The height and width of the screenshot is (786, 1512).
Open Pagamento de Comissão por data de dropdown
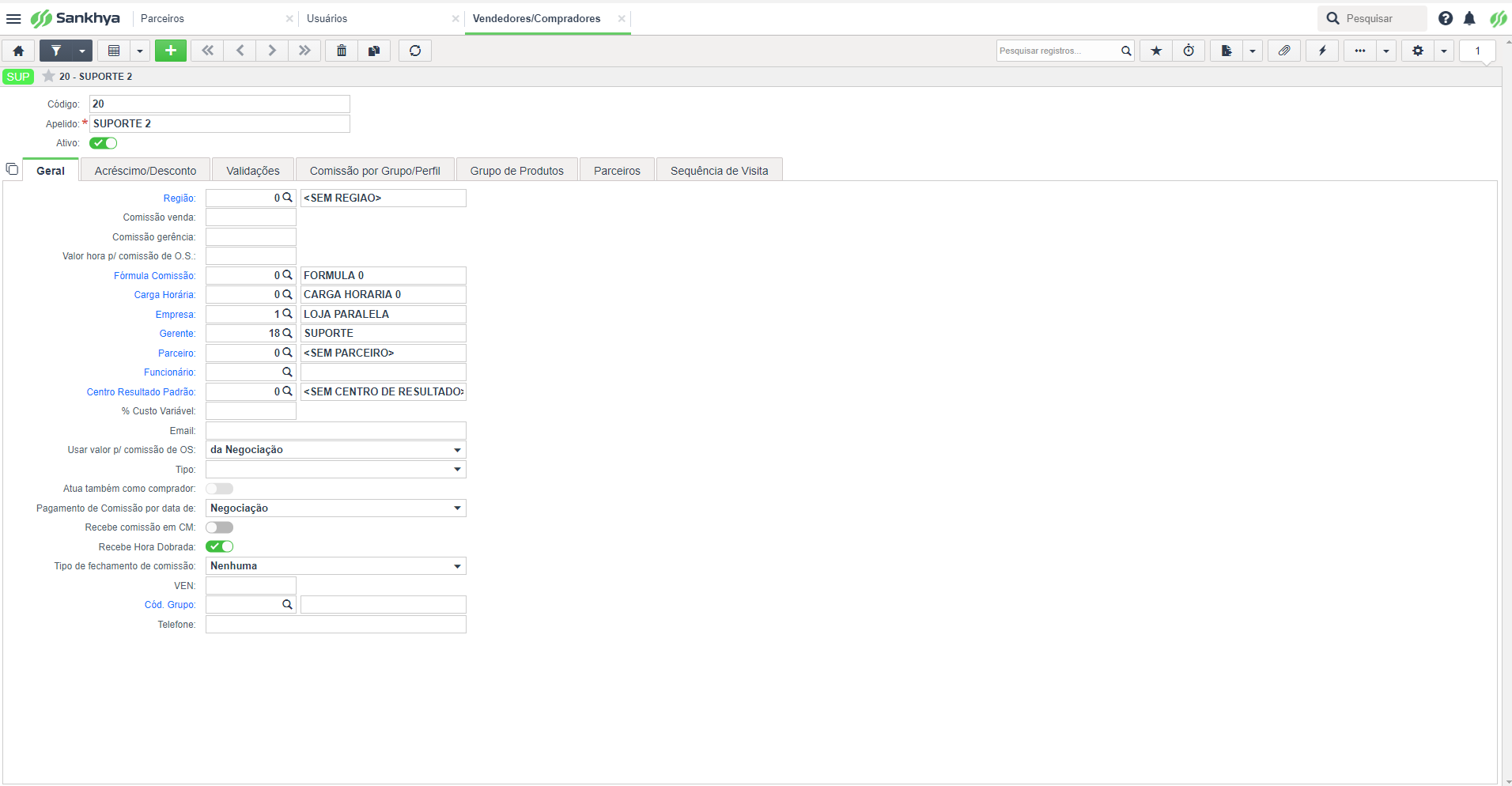(x=336, y=508)
